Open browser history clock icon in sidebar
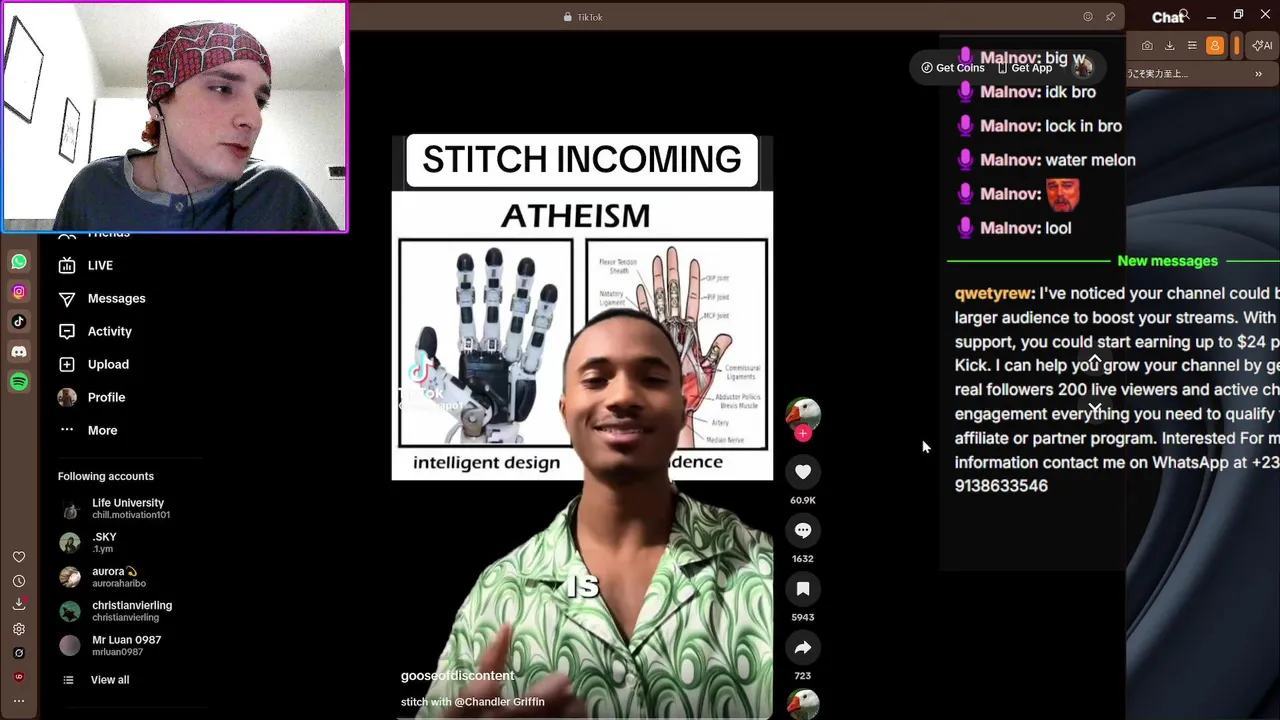This screenshot has width=1280, height=720. (19, 581)
